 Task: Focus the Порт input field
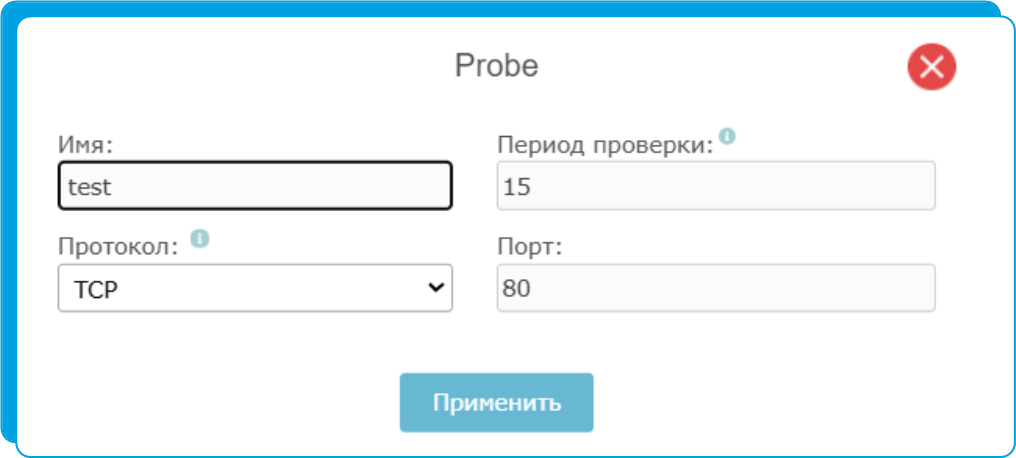(716, 288)
